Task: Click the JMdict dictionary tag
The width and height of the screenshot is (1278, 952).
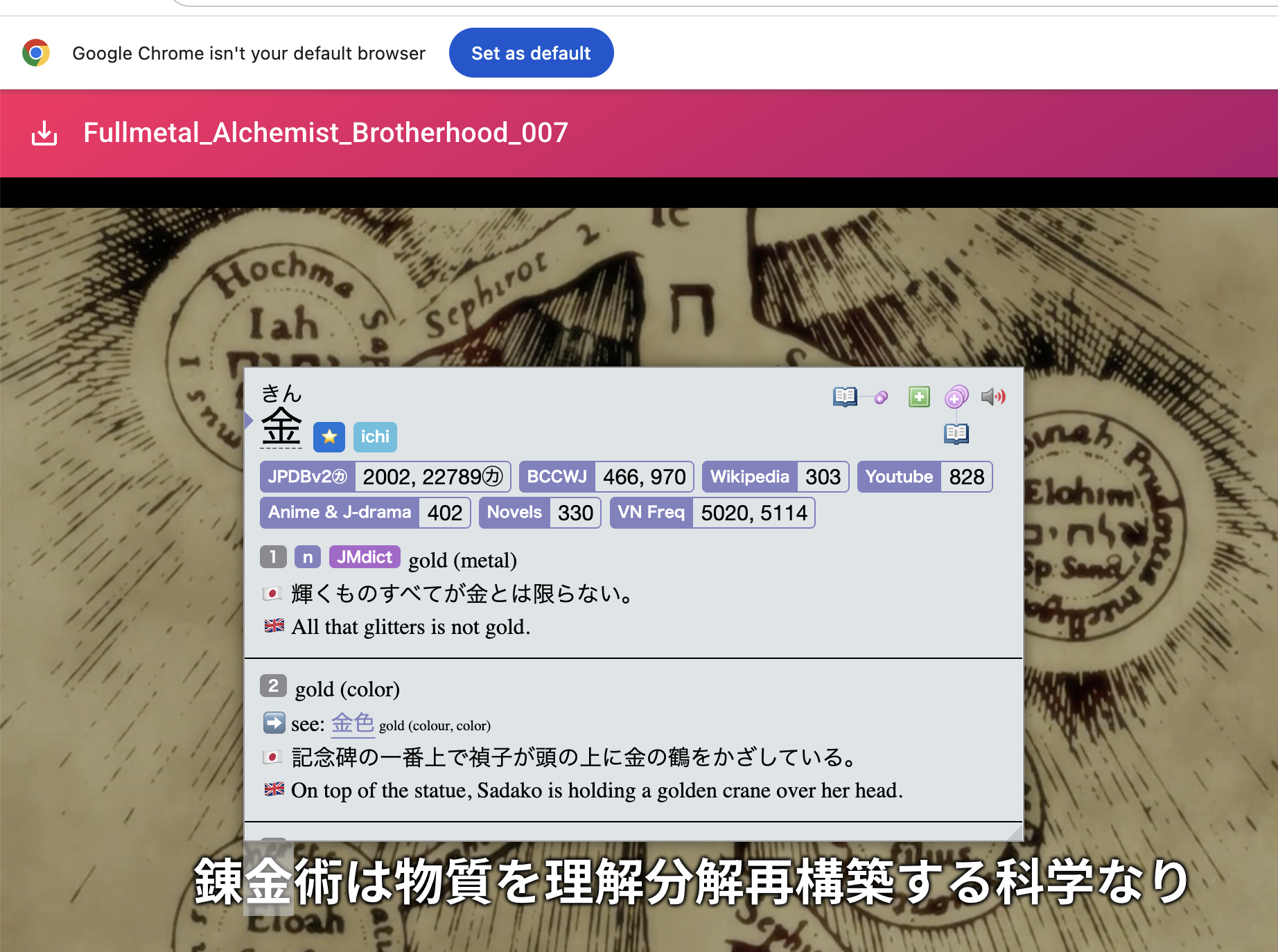Action: tap(365, 557)
